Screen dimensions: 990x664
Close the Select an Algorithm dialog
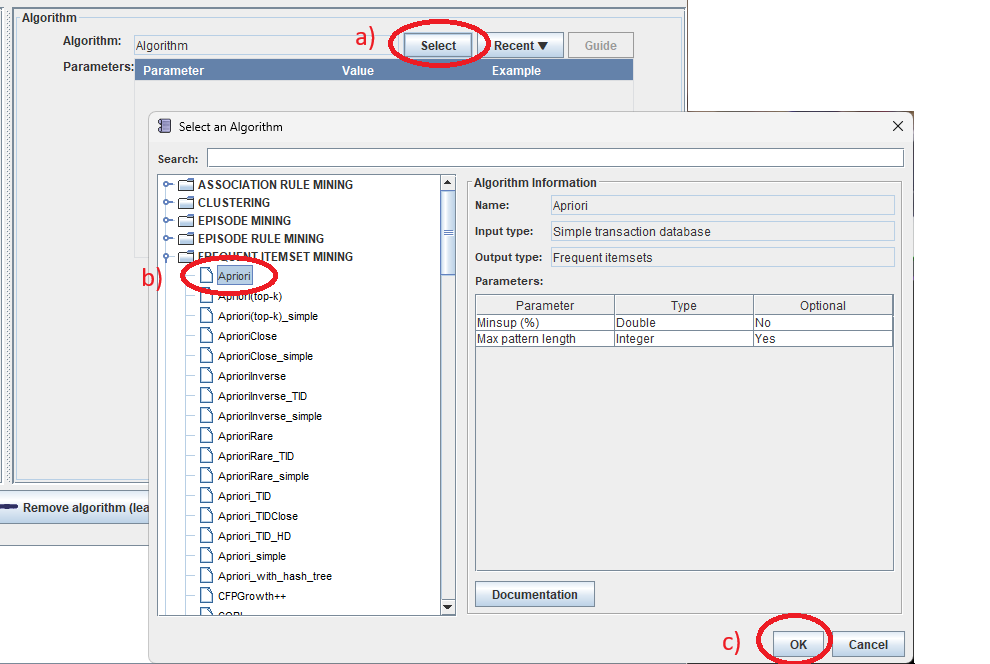(x=898, y=126)
